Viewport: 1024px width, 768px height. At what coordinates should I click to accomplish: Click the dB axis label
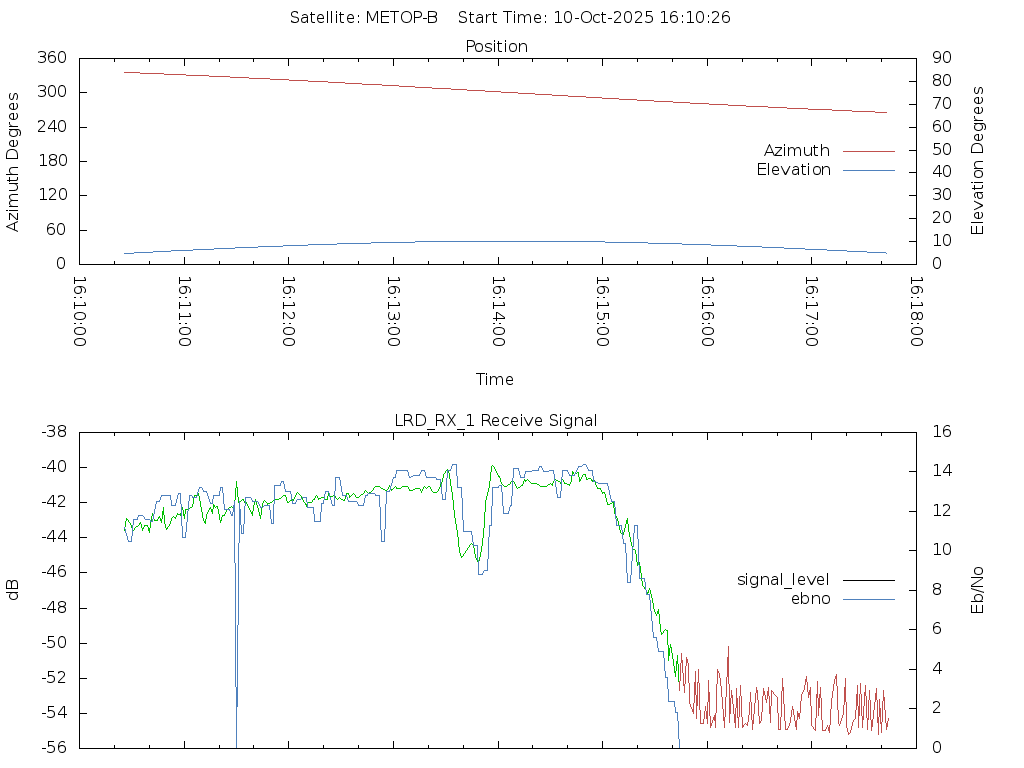point(13,590)
